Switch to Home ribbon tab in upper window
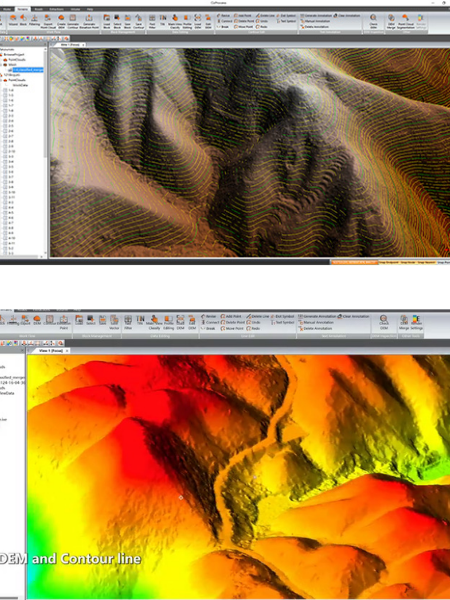 (x=7, y=9)
